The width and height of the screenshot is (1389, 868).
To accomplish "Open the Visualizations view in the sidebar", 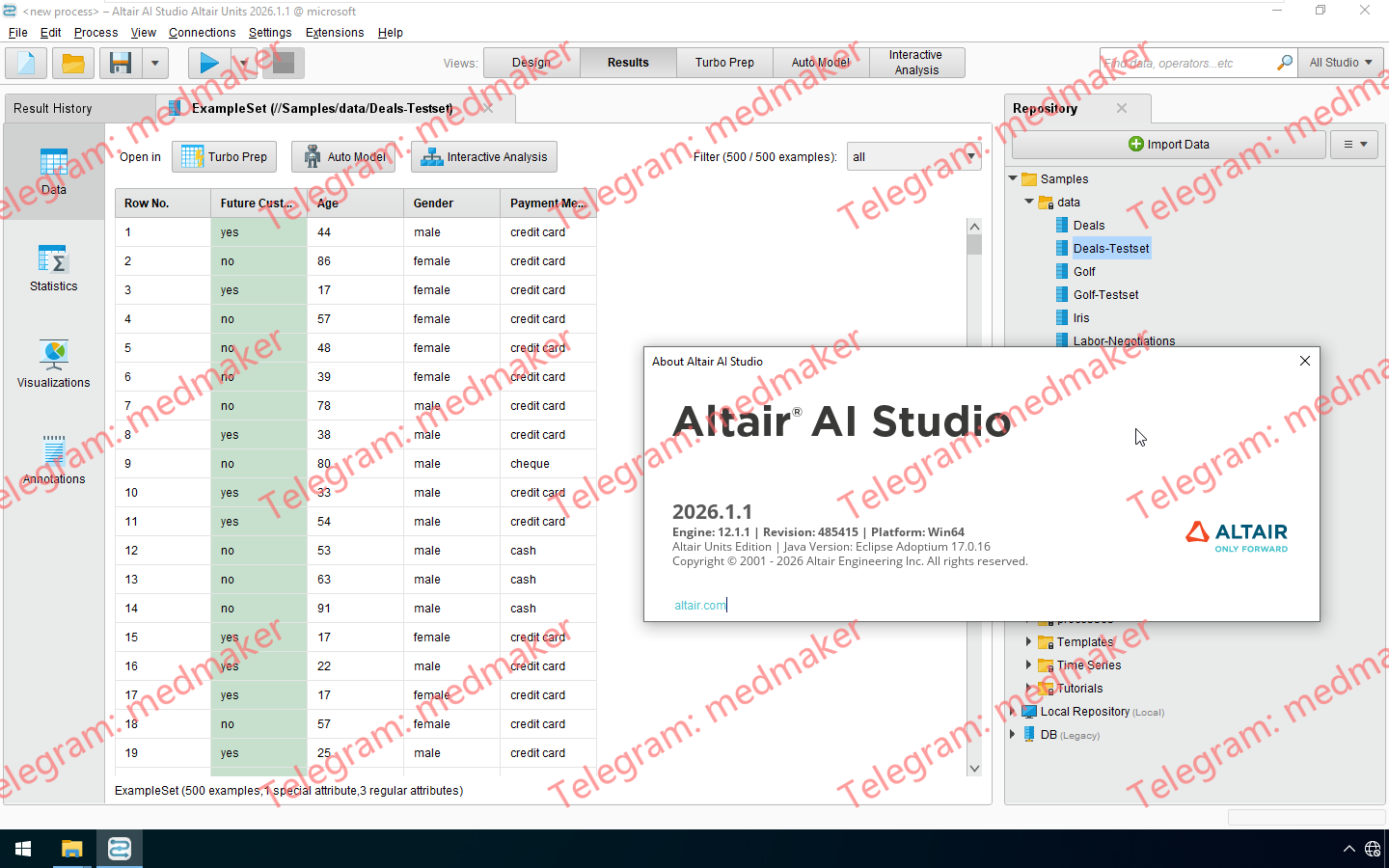I will click(54, 365).
